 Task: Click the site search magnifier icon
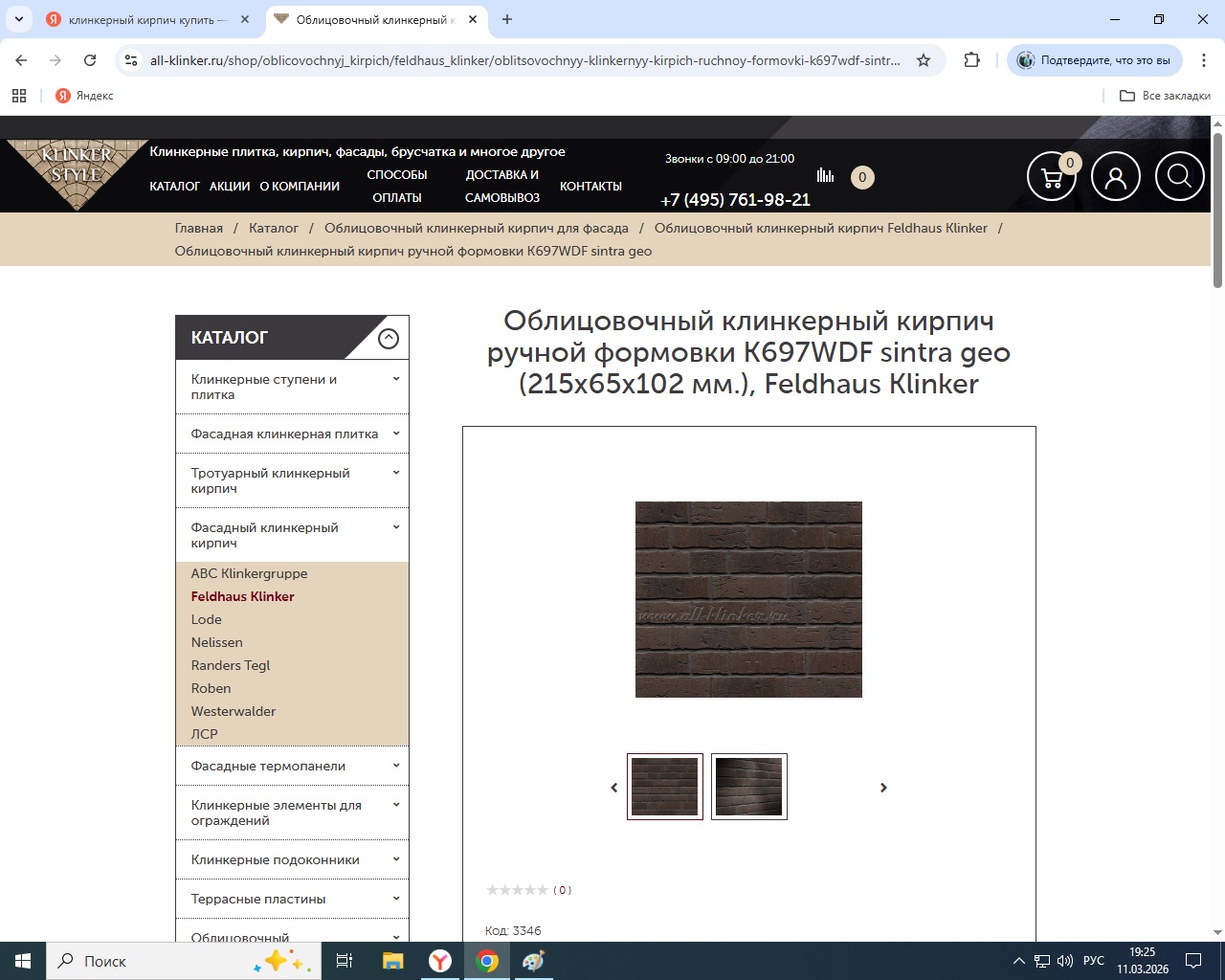tap(1179, 176)
